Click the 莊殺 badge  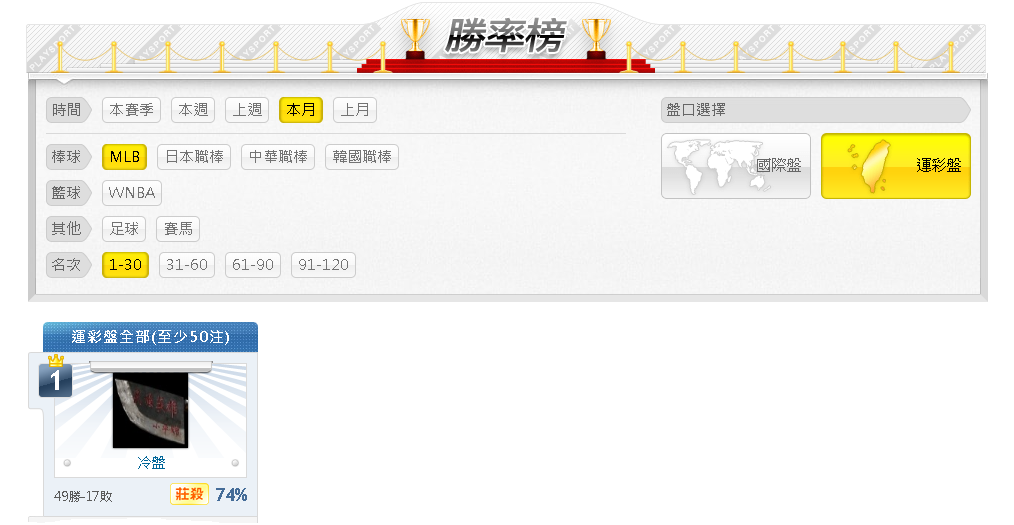[189, 495]
